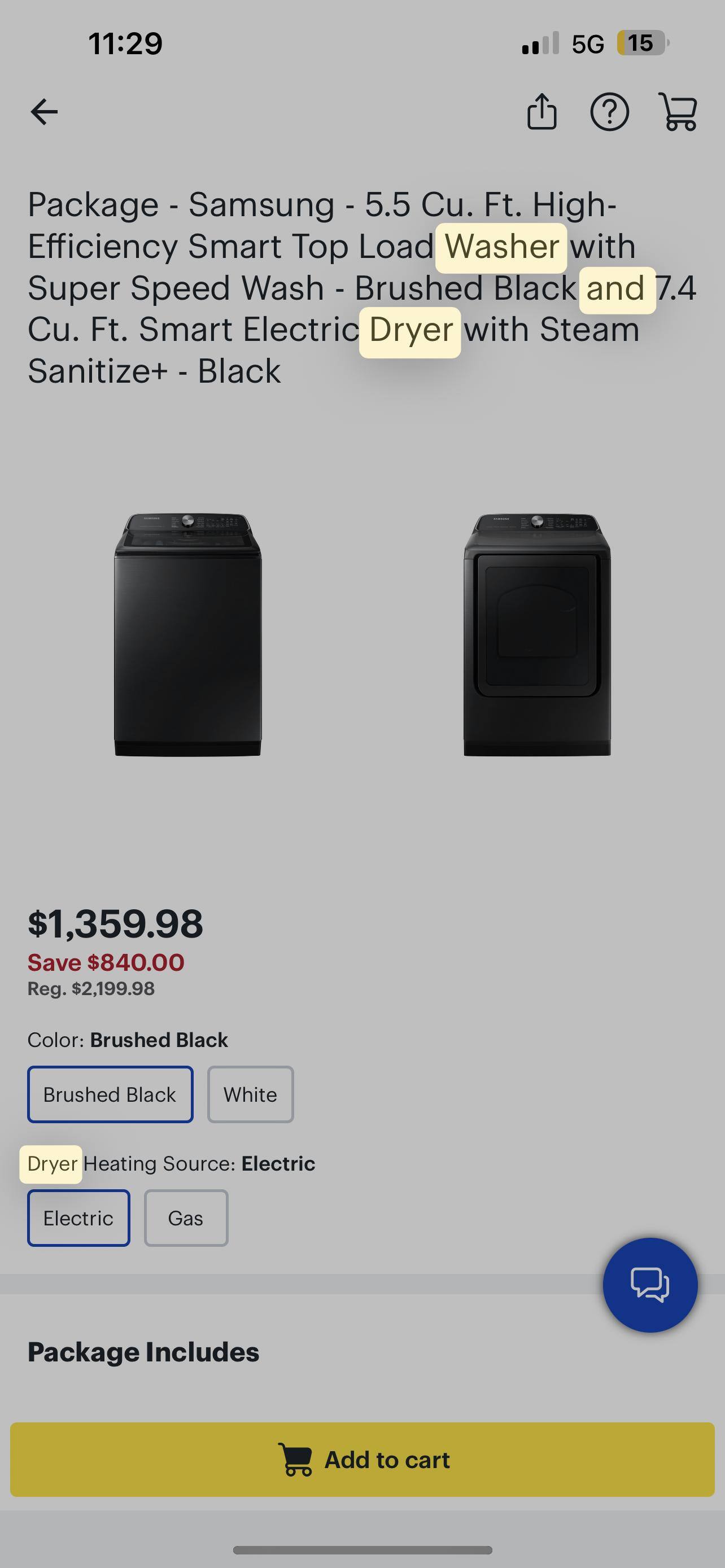Confirm Electric heating source selection
Viewport: 725px width, 1568px height.
pos(78,1218)
